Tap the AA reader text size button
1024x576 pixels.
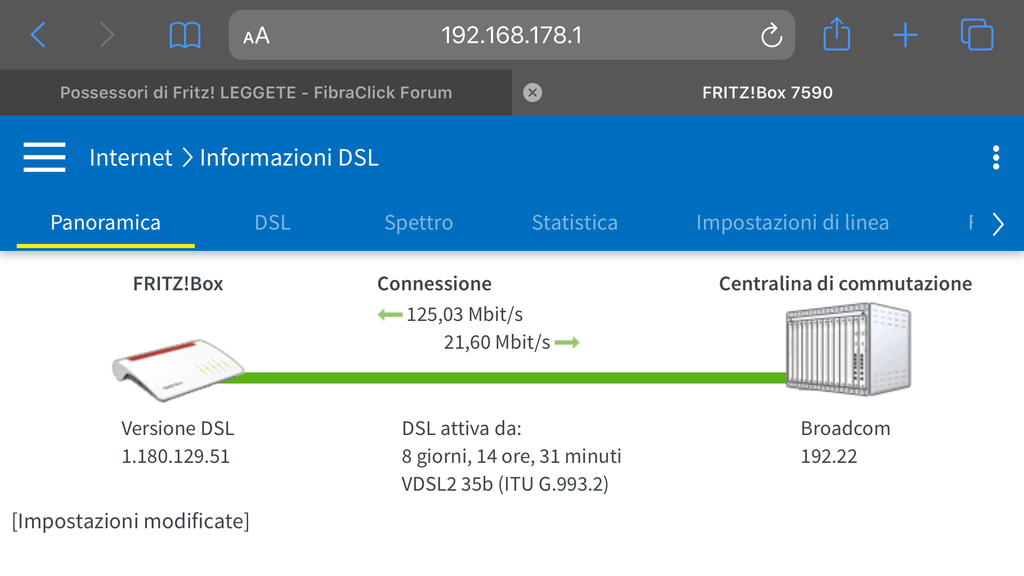click(x=256, y=36)
